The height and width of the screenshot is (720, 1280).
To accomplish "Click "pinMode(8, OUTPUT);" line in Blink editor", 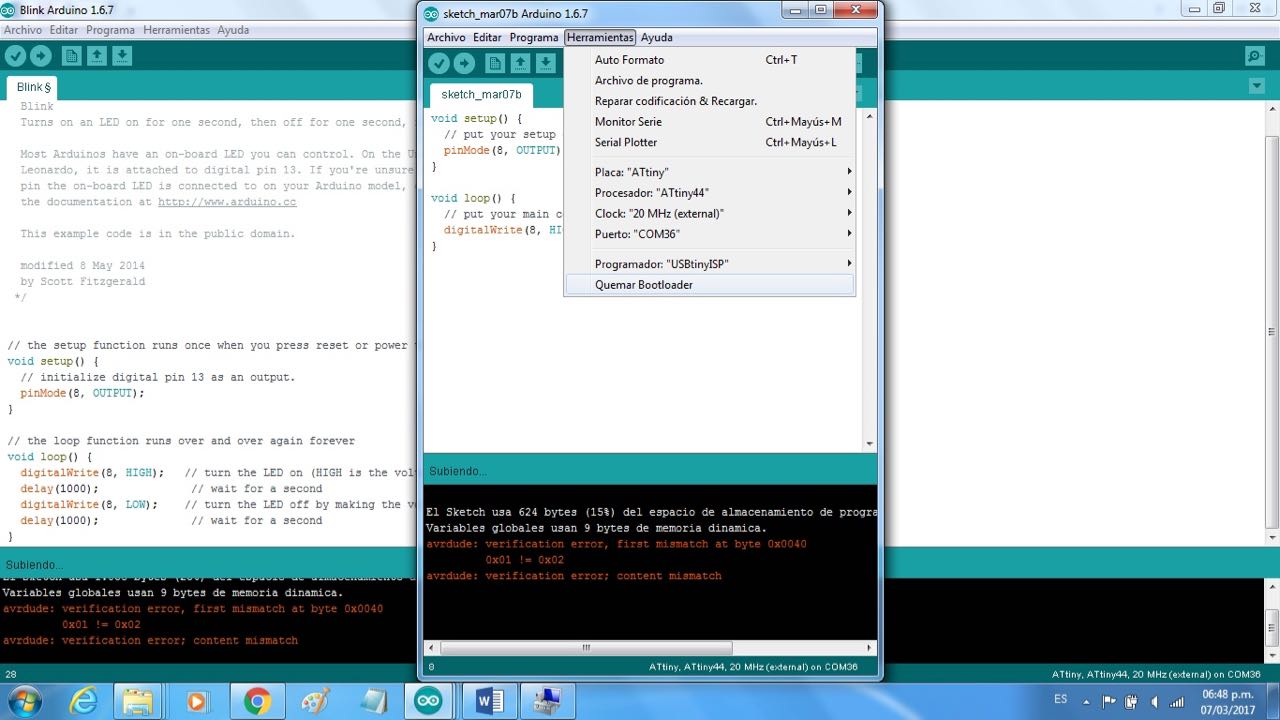I will click(82, 393).
